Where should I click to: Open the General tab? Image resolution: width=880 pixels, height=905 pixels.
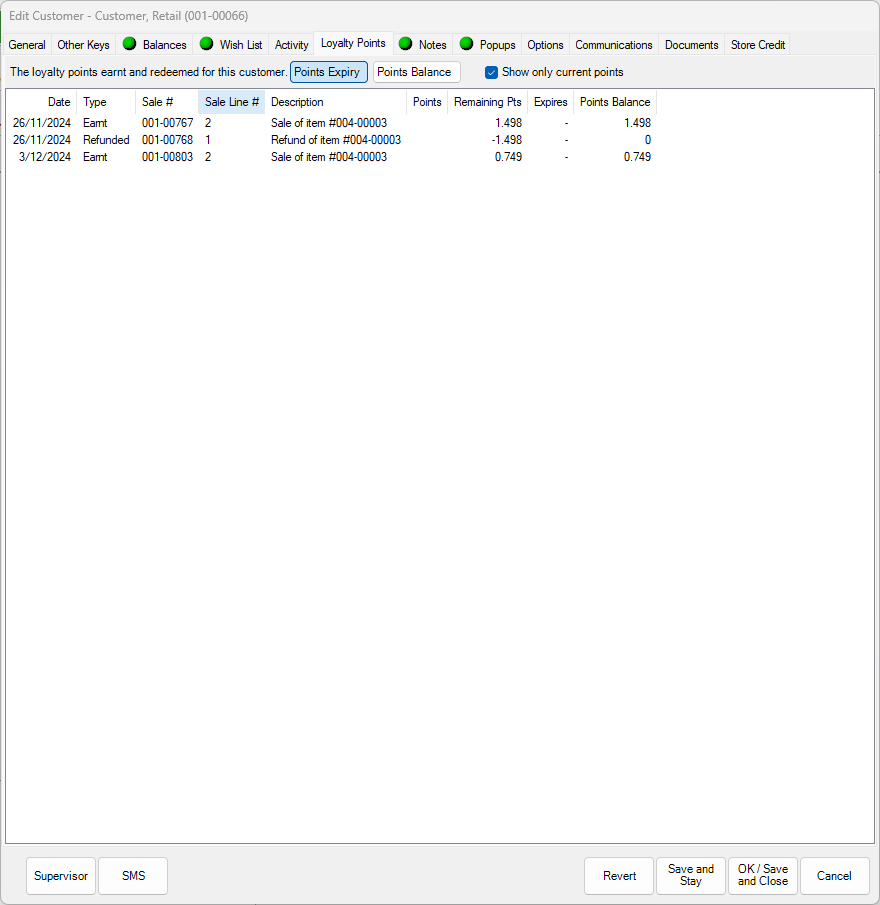point(26,44)
